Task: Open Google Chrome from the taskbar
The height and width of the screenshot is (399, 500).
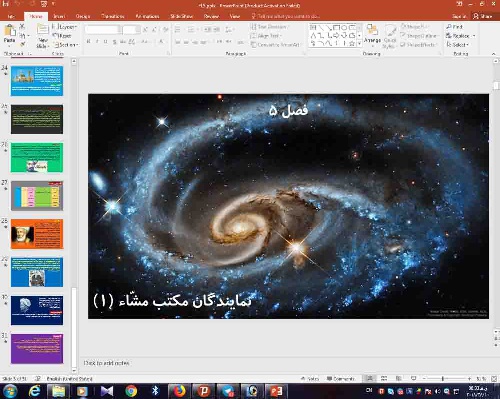Action: 131,391
